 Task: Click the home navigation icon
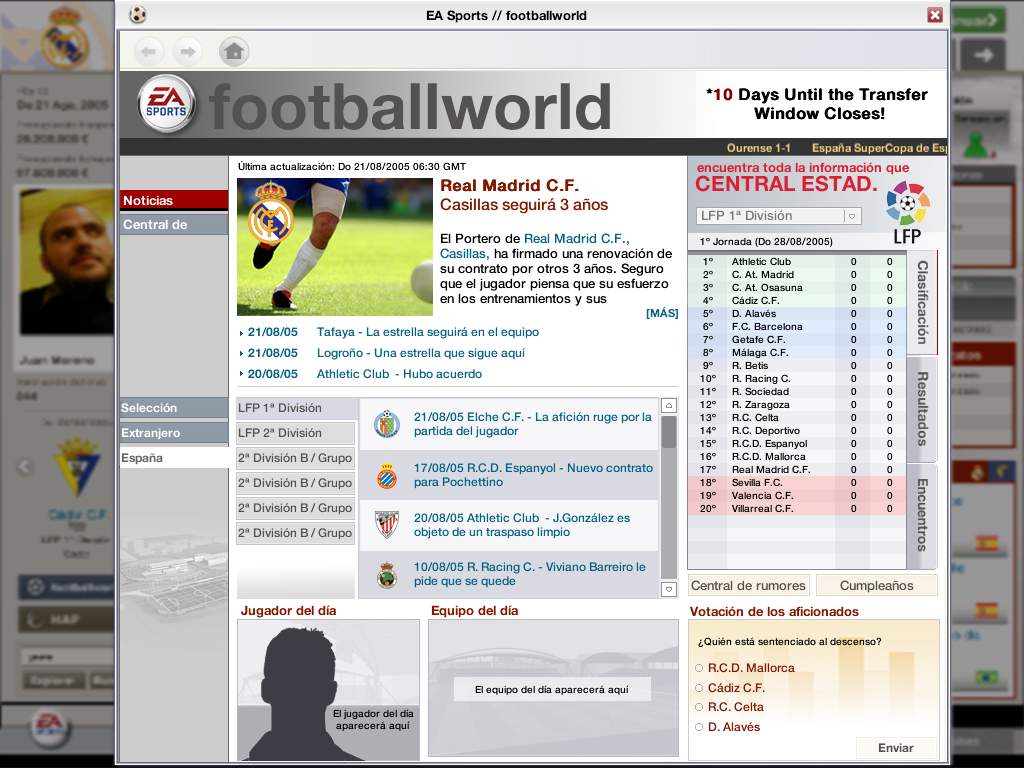(234, 51)
